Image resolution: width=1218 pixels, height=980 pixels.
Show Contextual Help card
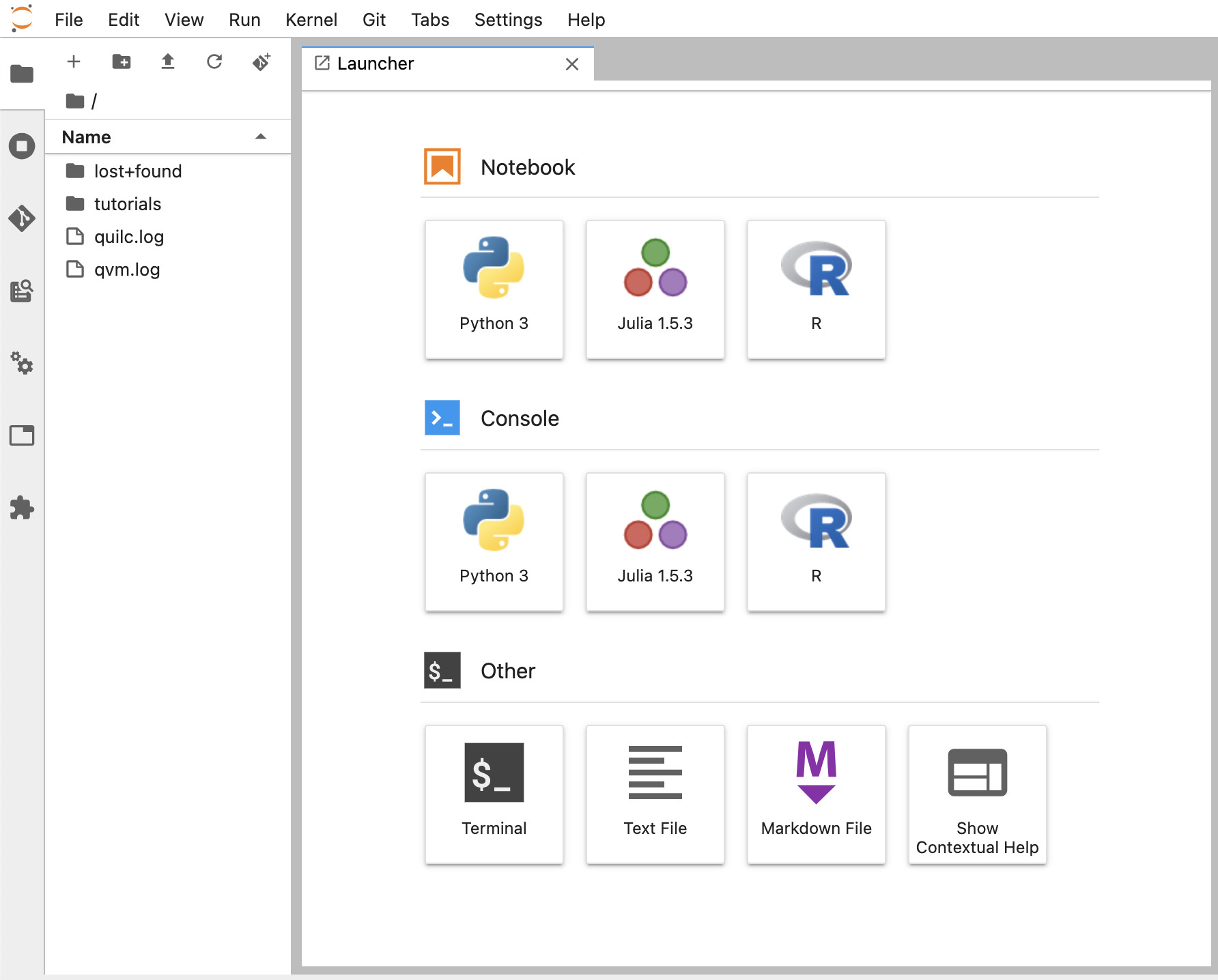pyautogui.click(x=978, y=794)
